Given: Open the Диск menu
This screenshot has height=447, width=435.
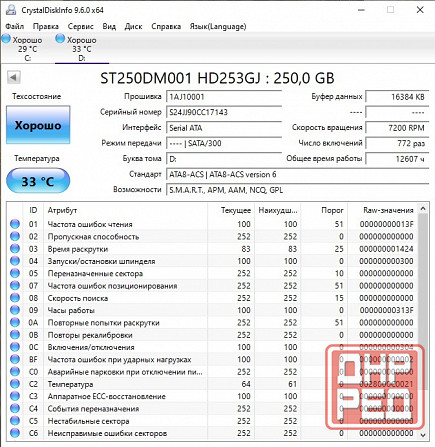Looking at the screenshot, I should [133, 26].
